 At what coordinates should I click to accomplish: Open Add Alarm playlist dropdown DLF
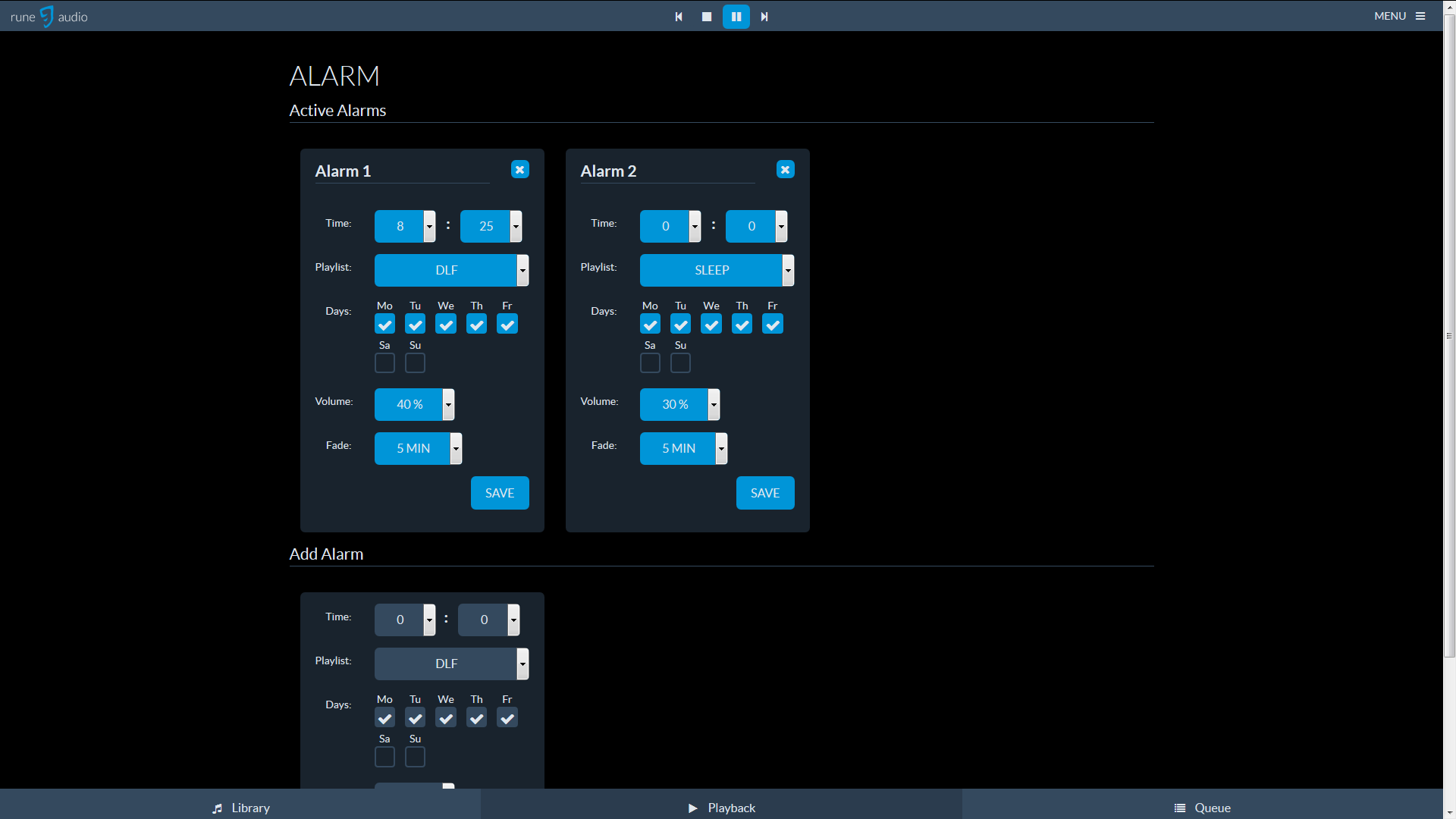coord(451,664)
